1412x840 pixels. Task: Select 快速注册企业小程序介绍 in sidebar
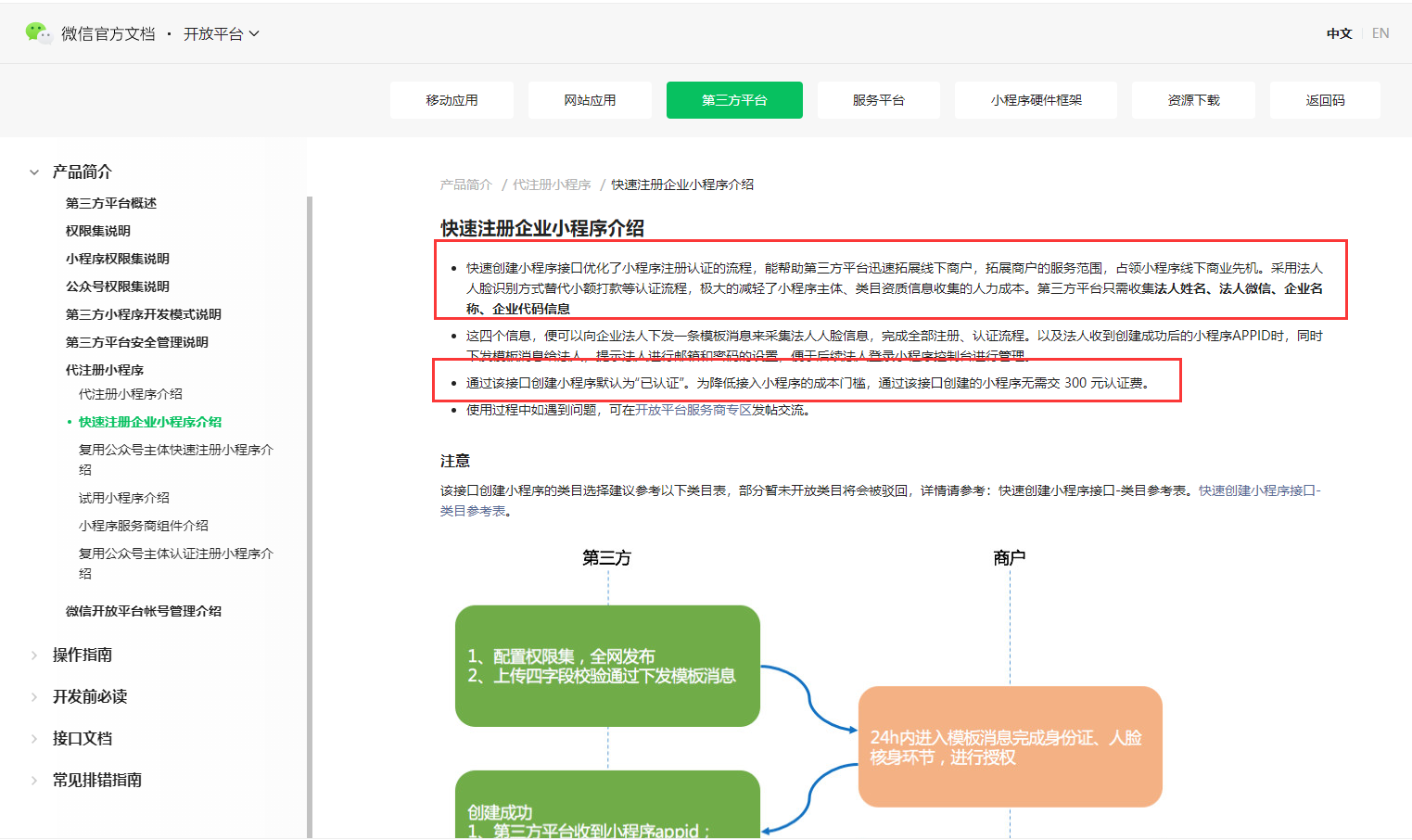[x=150, y=422]
